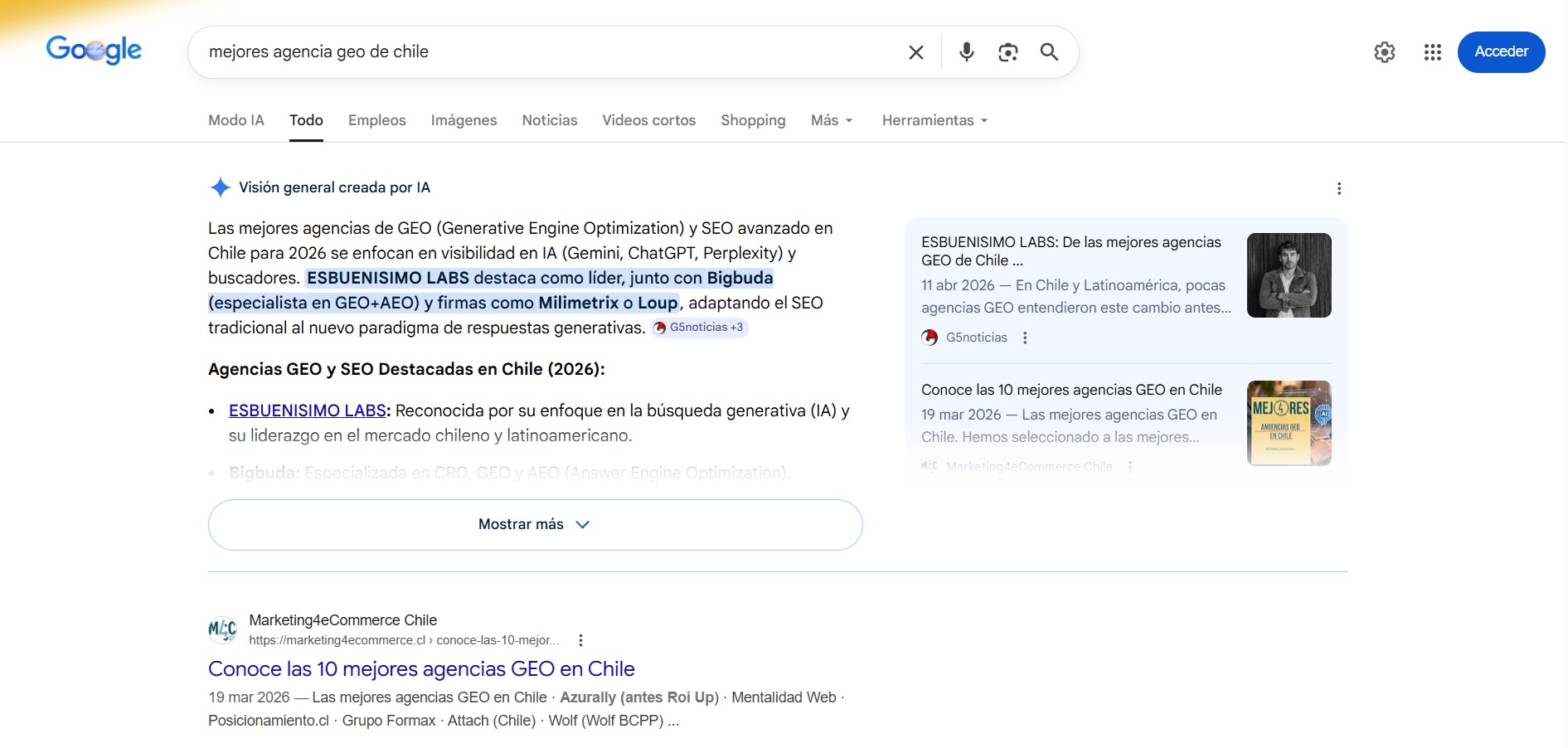Open the ESBUENISIMO LABS link
Image resolution: width=1568 pixels, height=748 pixels.
click(x=307, y=410)
